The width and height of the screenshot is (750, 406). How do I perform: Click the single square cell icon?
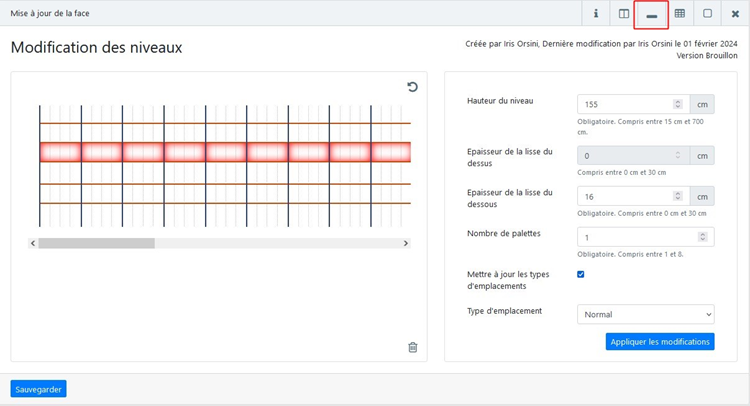click(x=707, y=14)
